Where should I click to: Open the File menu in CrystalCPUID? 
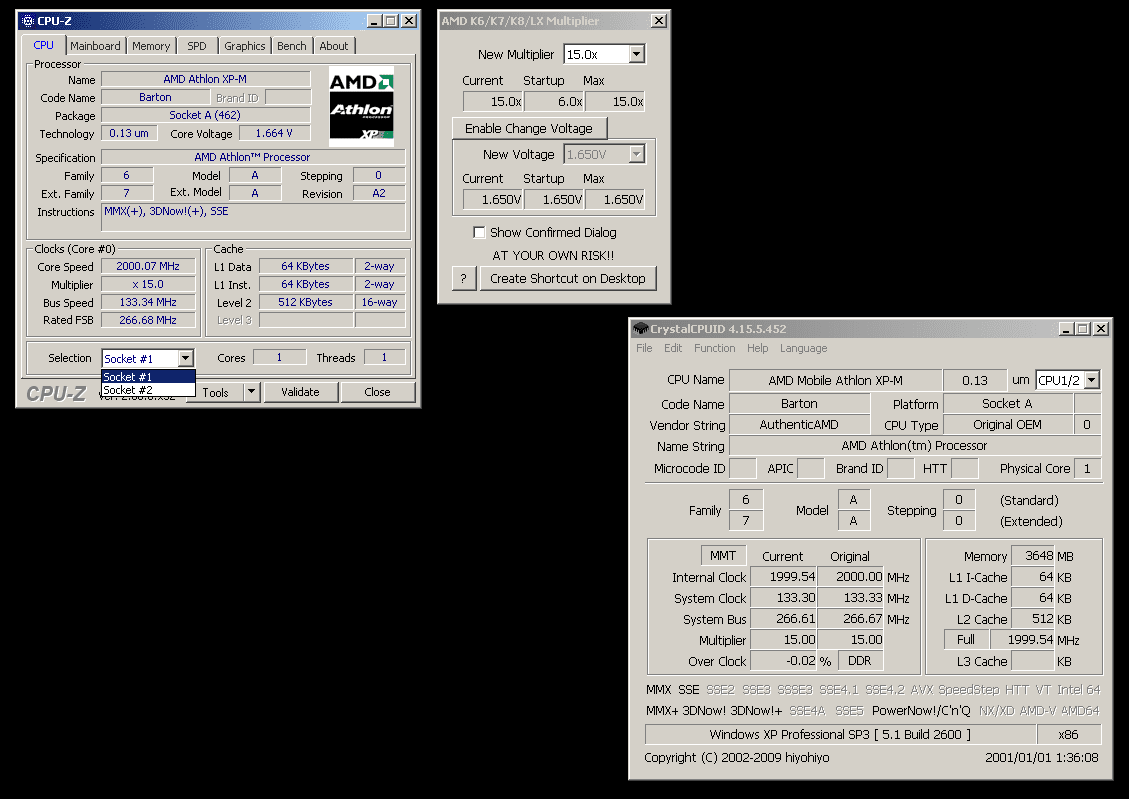tap(644, 348)
